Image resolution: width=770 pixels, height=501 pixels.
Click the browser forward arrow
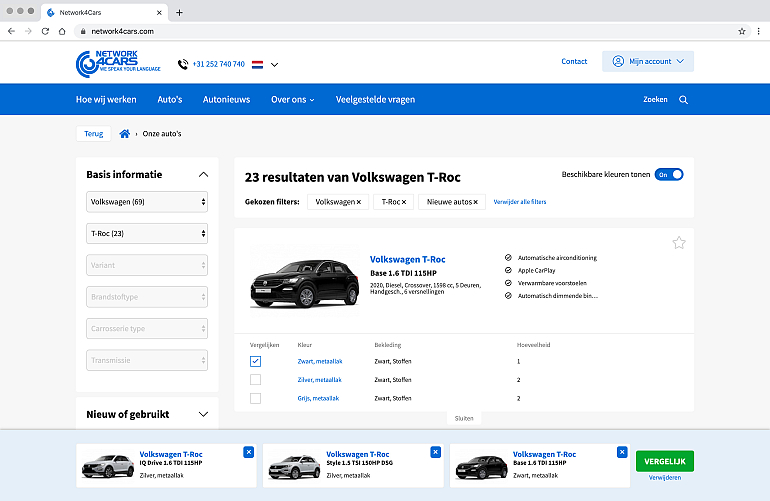tap(28, 31)
